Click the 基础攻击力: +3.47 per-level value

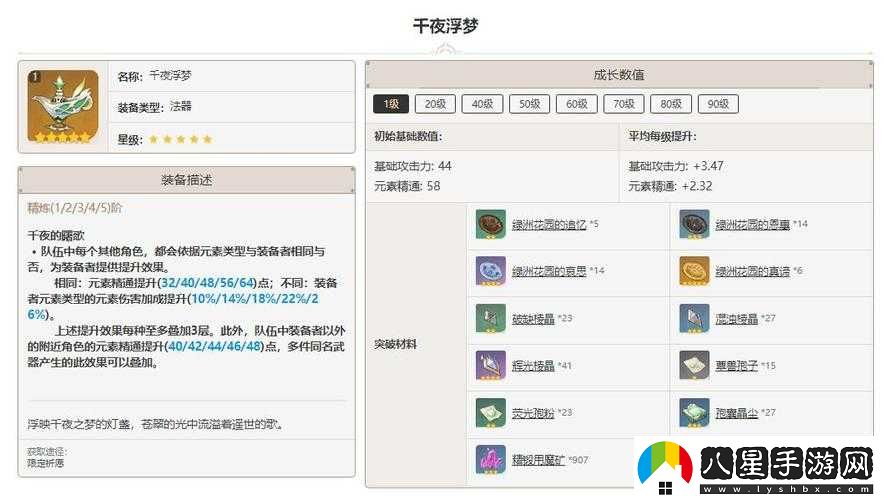676,166
